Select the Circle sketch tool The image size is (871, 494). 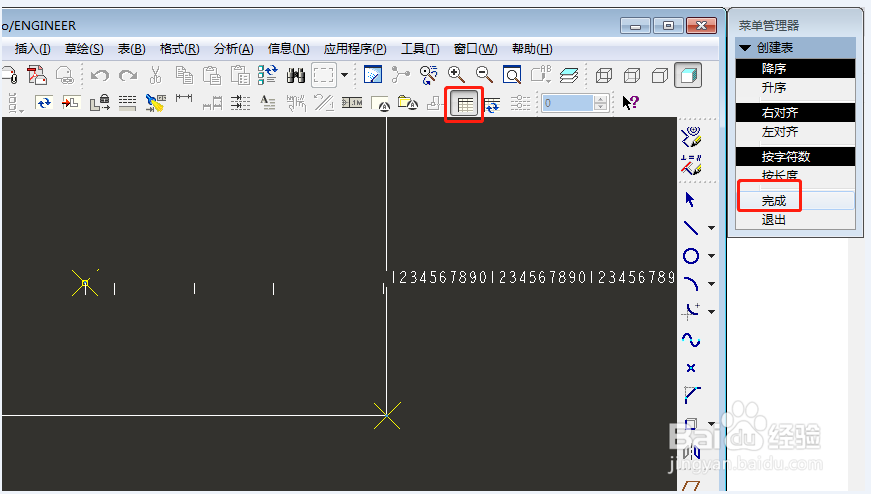tap(690, 256)
